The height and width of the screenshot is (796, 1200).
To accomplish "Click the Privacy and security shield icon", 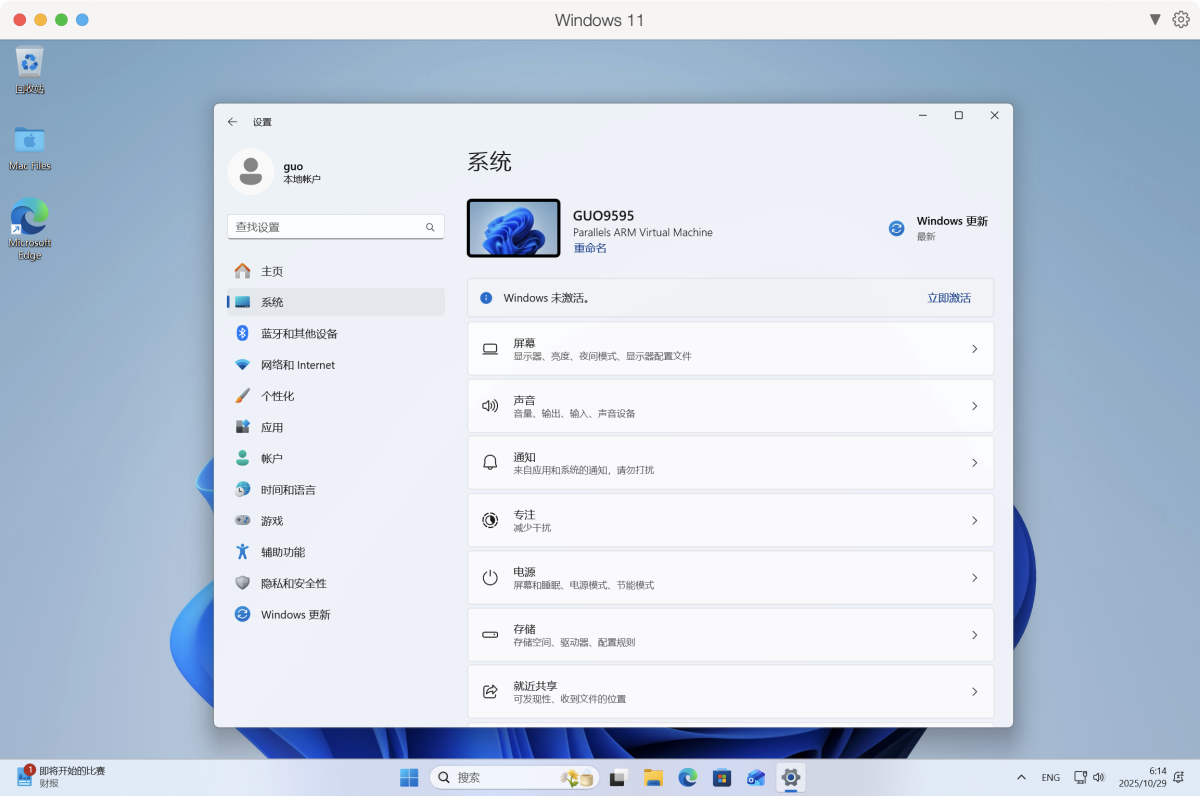I will click(x=242, y=583).
